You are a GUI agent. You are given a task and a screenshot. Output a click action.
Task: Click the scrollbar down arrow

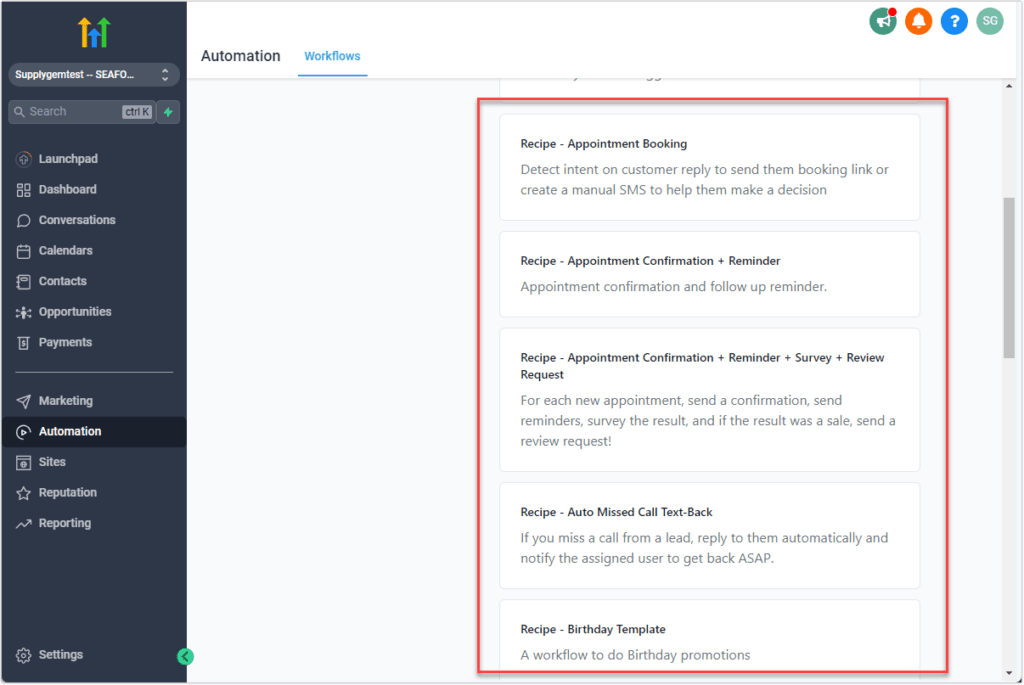tap(1009, 673)
